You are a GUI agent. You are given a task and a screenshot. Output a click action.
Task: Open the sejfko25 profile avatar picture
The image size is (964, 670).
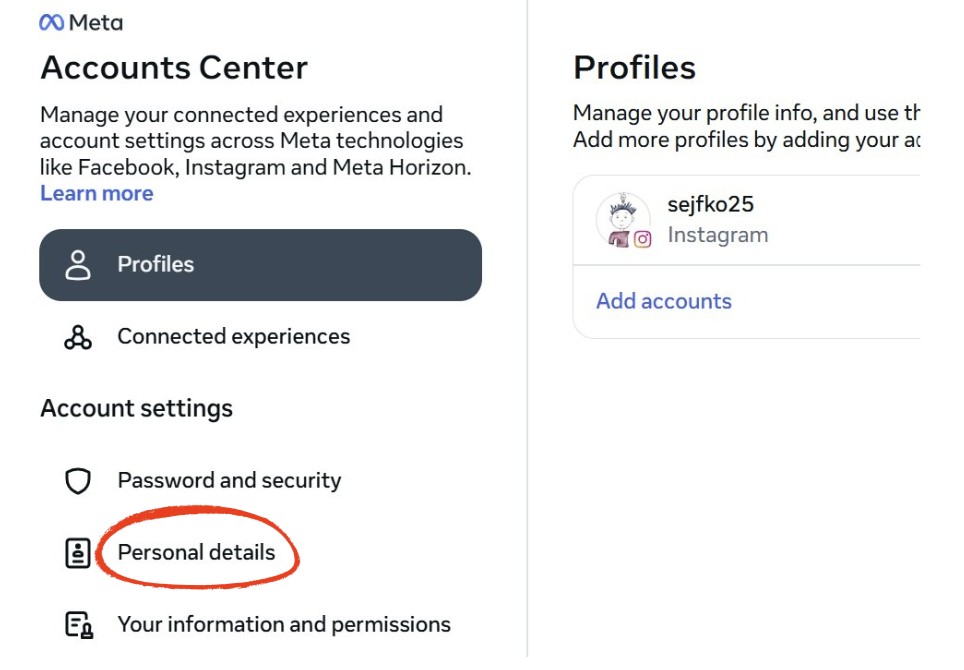(623, 220)
